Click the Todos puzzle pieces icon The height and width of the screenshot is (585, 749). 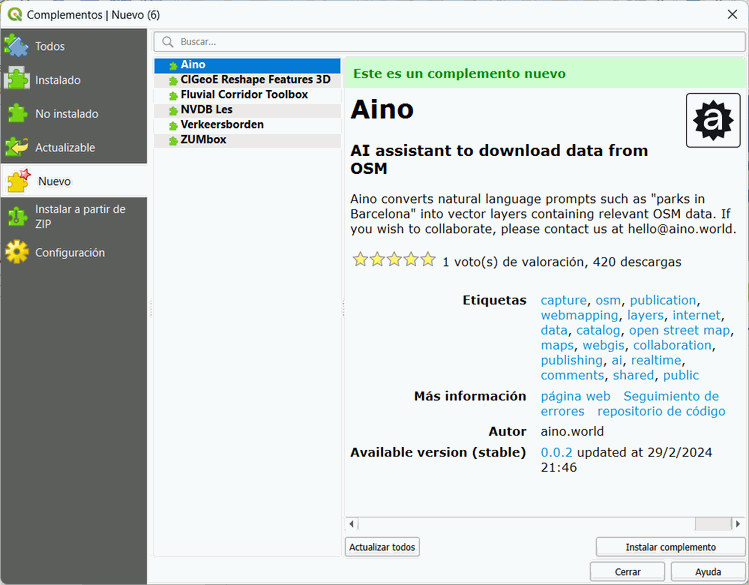click(x=17, y=46)
